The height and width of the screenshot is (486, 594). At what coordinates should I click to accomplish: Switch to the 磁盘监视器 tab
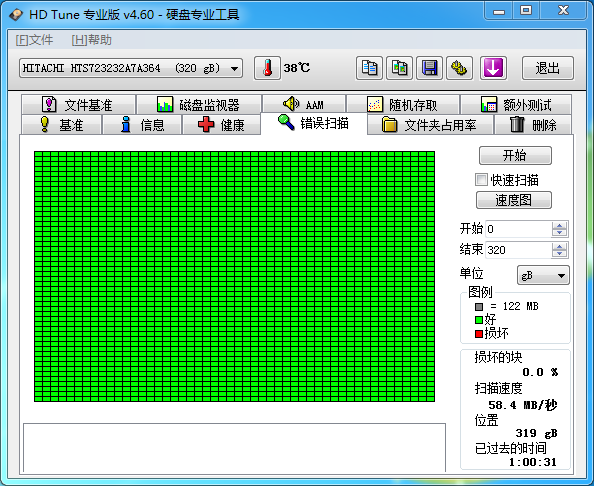[x=199, y=105]
